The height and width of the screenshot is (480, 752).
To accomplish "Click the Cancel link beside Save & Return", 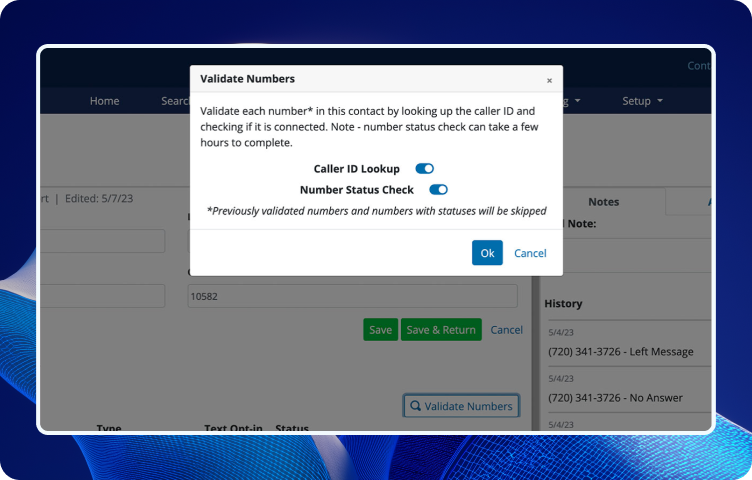I will [506, 330].
